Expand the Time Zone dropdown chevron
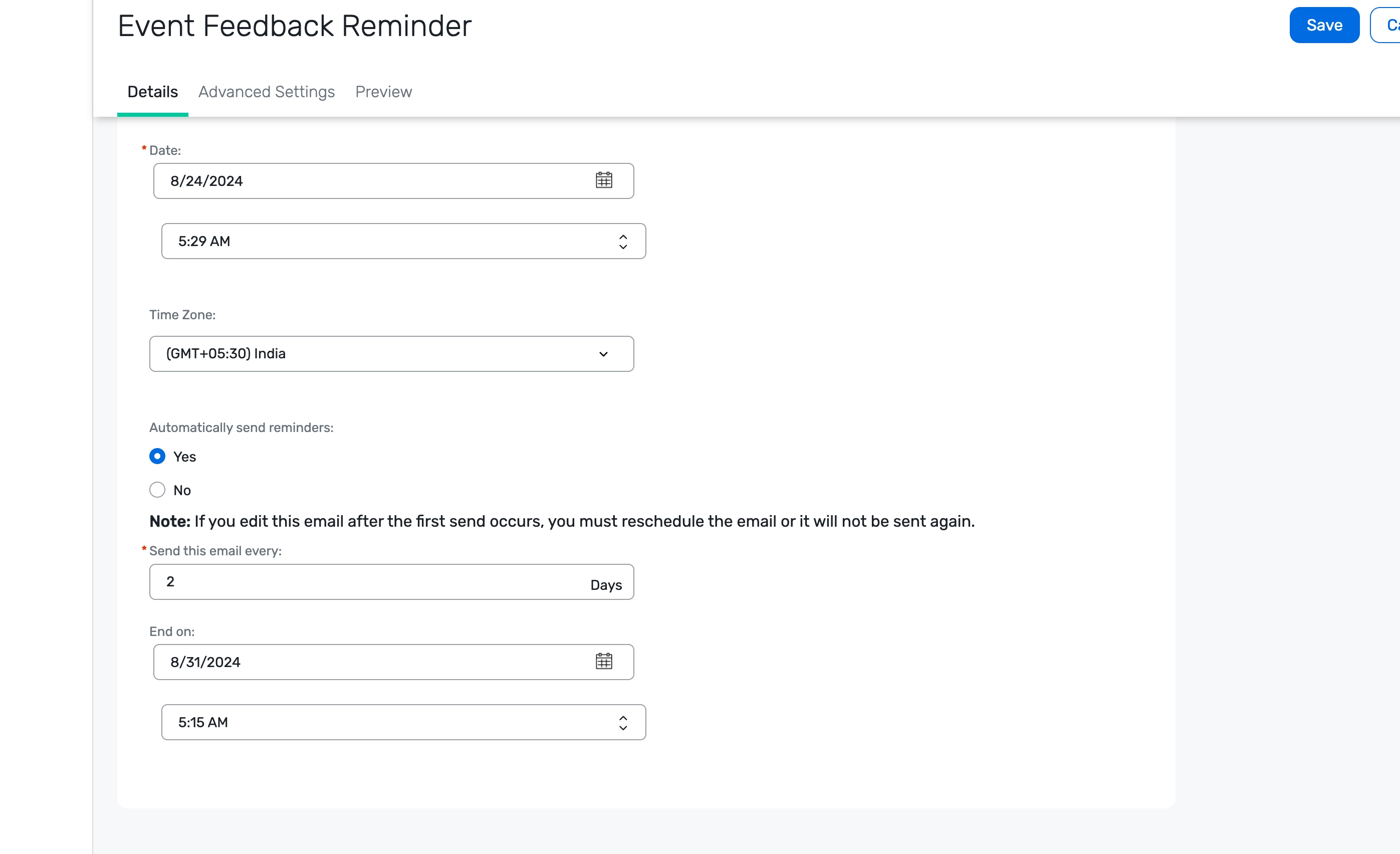The width and height of the screenshot is (1400, 854). click(603, 354)
